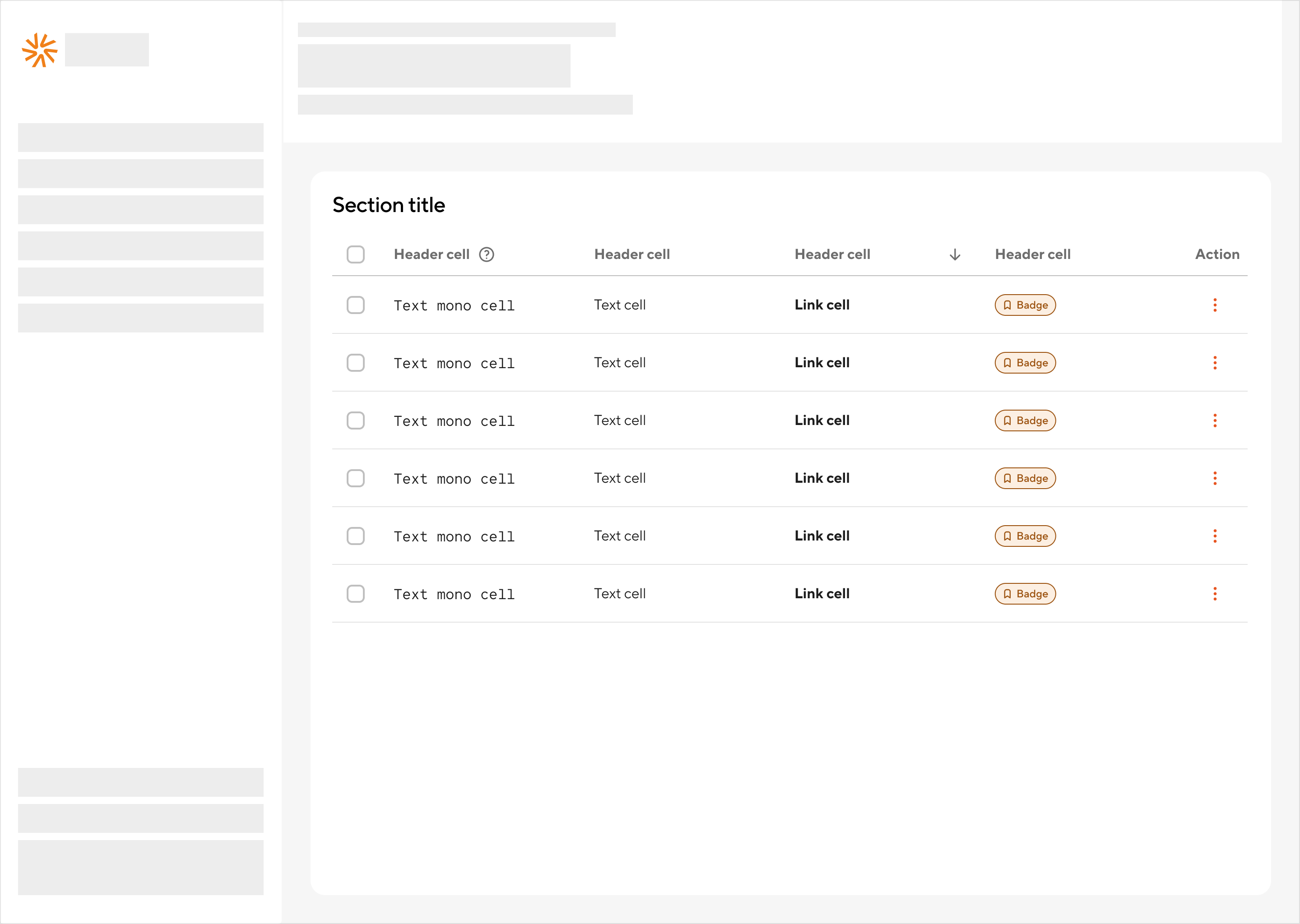The image size is (1300, 924).
Task: Select 'Text mono cell' in the third row
Action: click(x=454, y=421)
